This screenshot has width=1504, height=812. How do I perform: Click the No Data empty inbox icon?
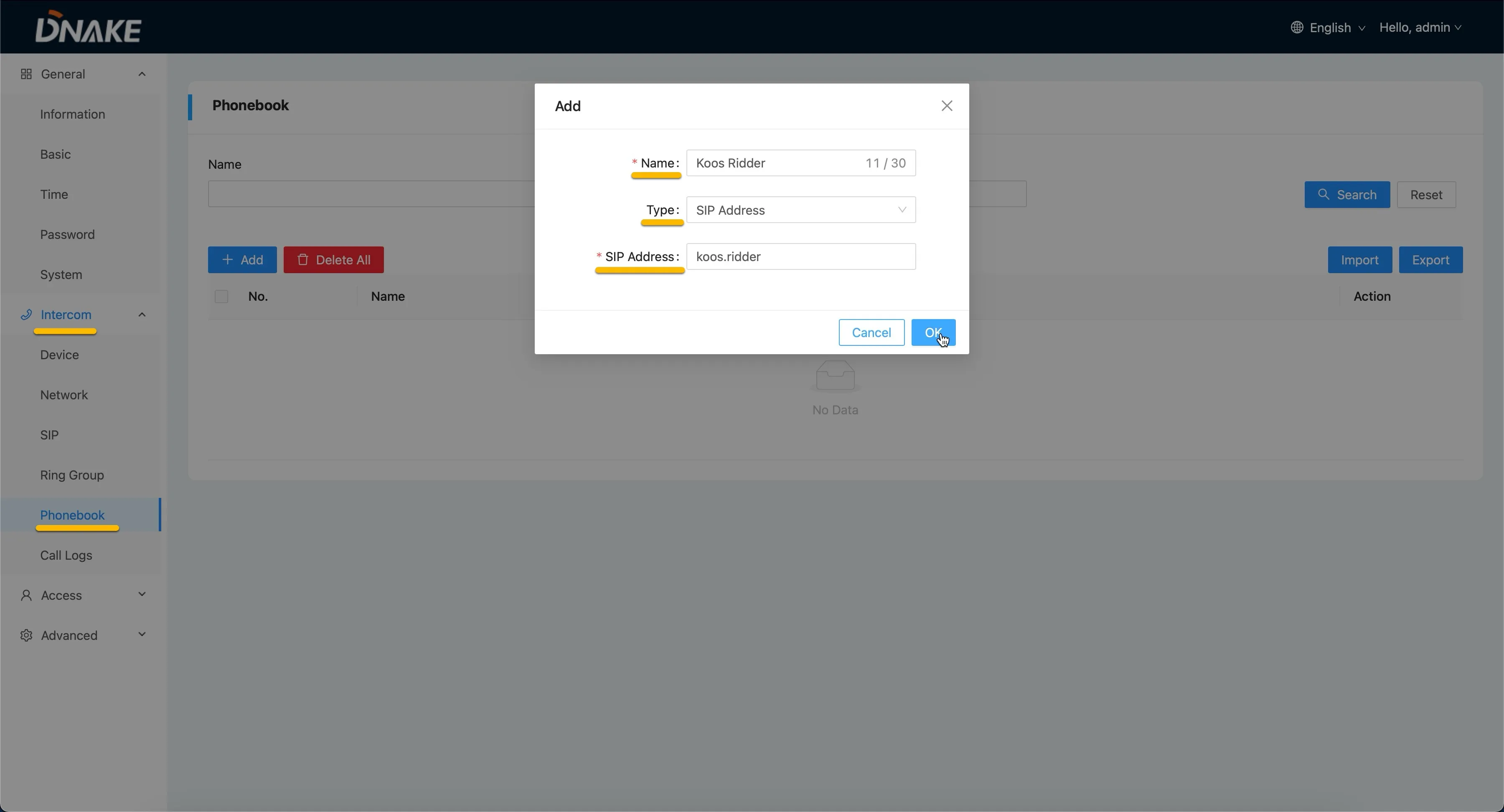836,376
